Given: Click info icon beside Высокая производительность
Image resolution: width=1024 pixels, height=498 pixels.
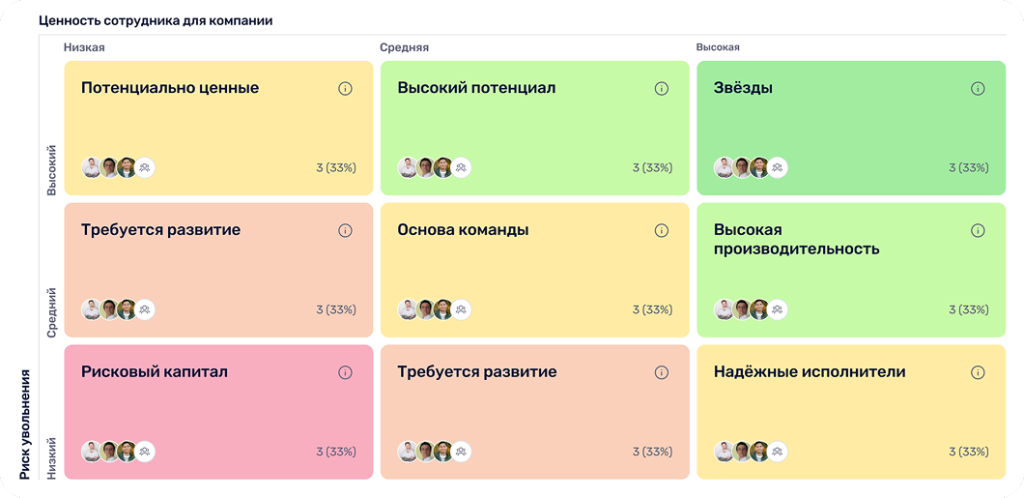Looking at the screenshot, I should [977, 230].
